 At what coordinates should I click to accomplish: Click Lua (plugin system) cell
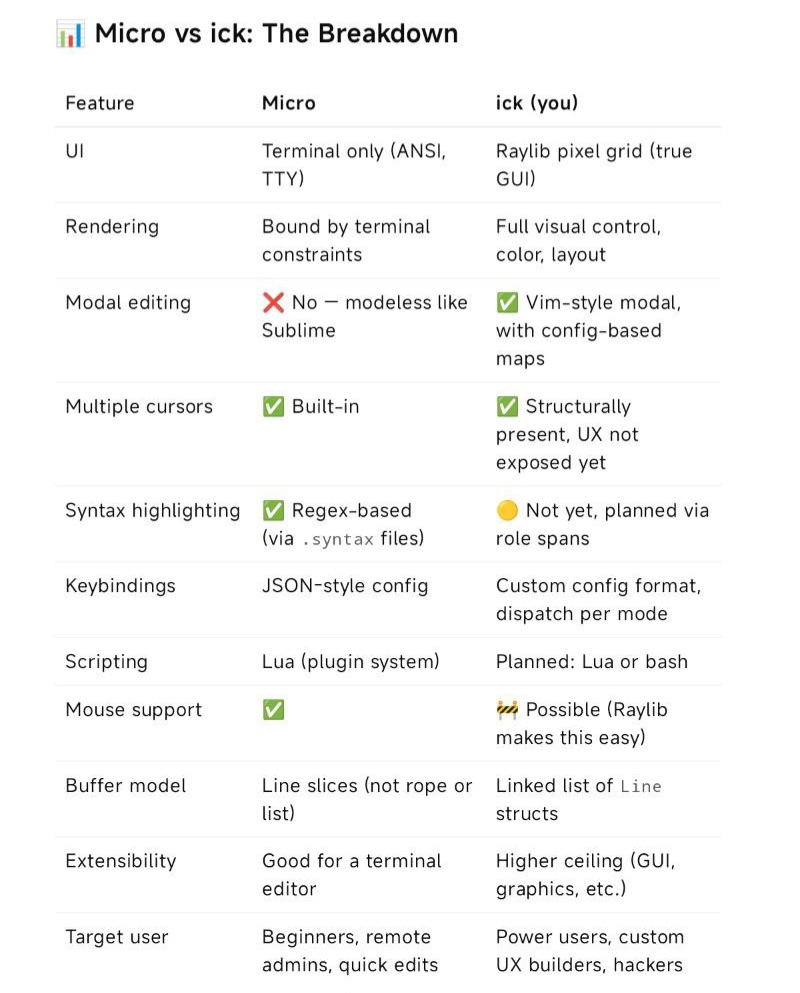tap(351, 661)
